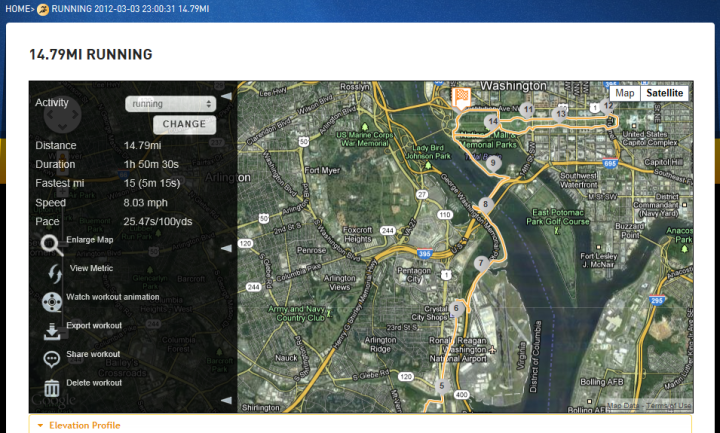Select the mile 7 marker on the route

click(481, 264)
